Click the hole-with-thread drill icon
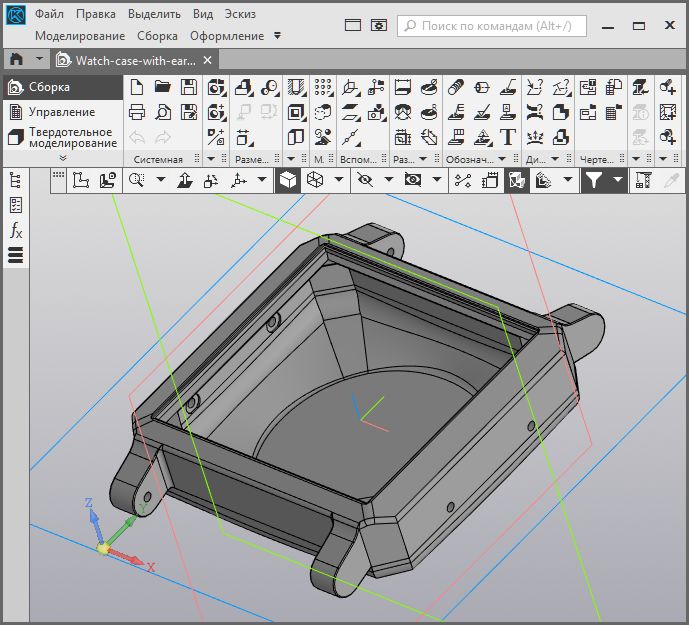This screenshot has width=689, height=625. click(x=297, y=87)
